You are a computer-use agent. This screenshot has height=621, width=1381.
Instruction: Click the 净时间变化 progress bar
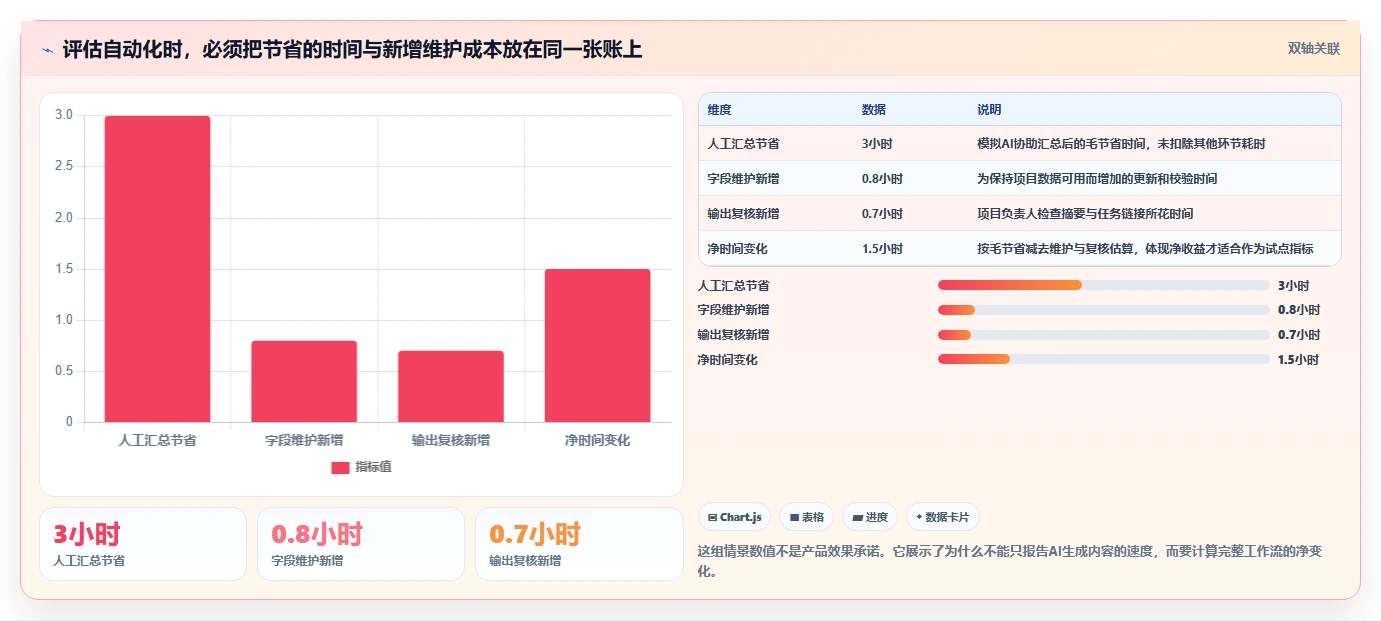(1104, 360)
